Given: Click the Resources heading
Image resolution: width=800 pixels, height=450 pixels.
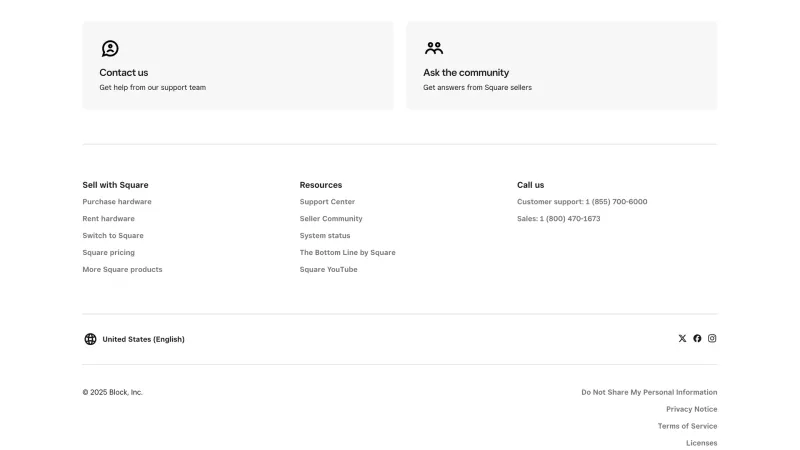Looking at the screenshot, I should [x=320, y=185].
